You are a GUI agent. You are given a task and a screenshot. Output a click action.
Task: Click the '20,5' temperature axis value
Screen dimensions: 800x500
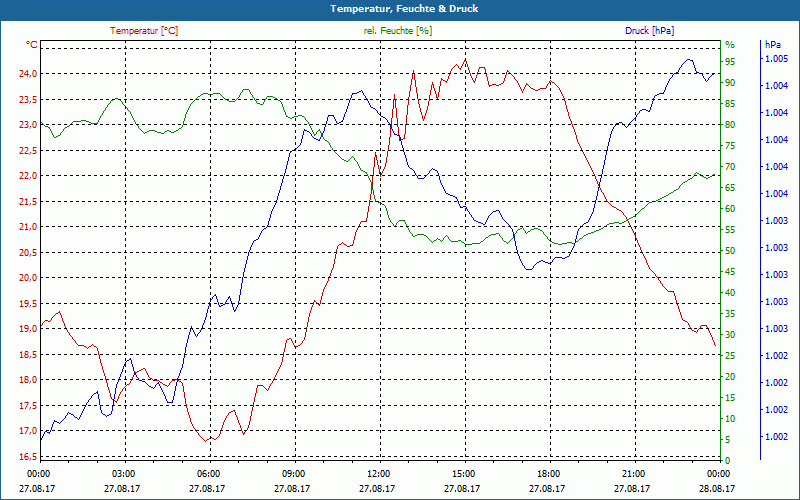coord(28,252)
